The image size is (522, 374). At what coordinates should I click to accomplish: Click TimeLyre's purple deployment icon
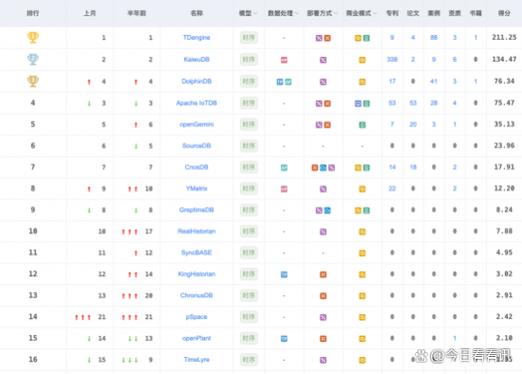pos(323,360)
